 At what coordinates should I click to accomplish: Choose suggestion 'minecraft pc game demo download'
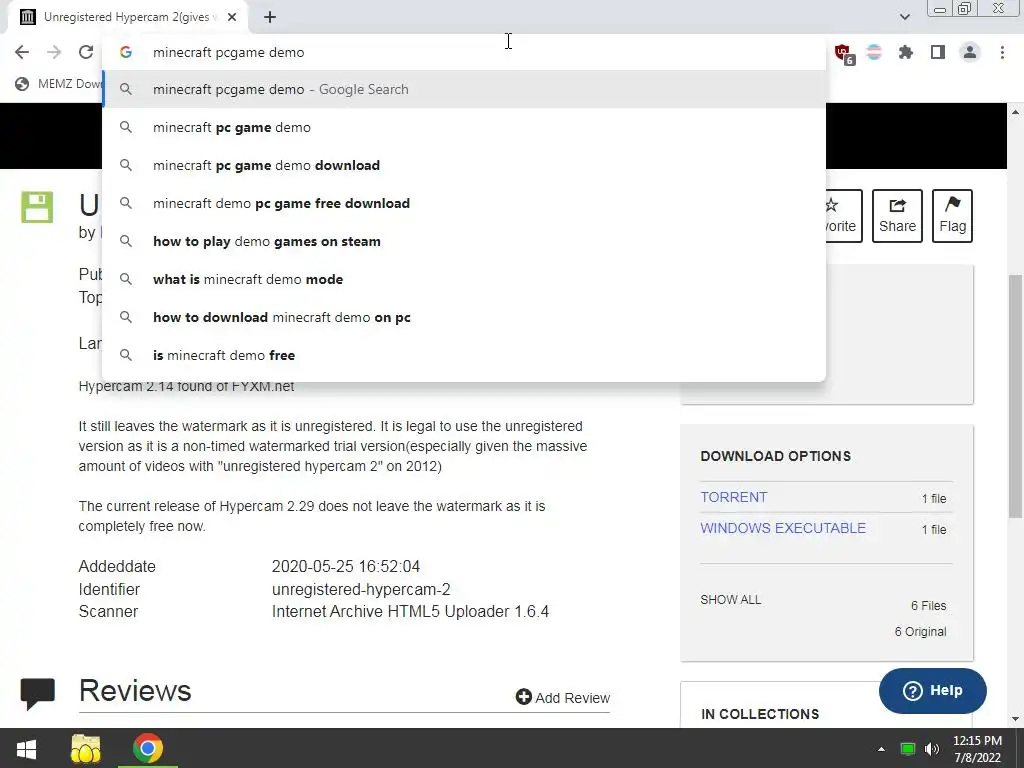(x=464, y=165)
